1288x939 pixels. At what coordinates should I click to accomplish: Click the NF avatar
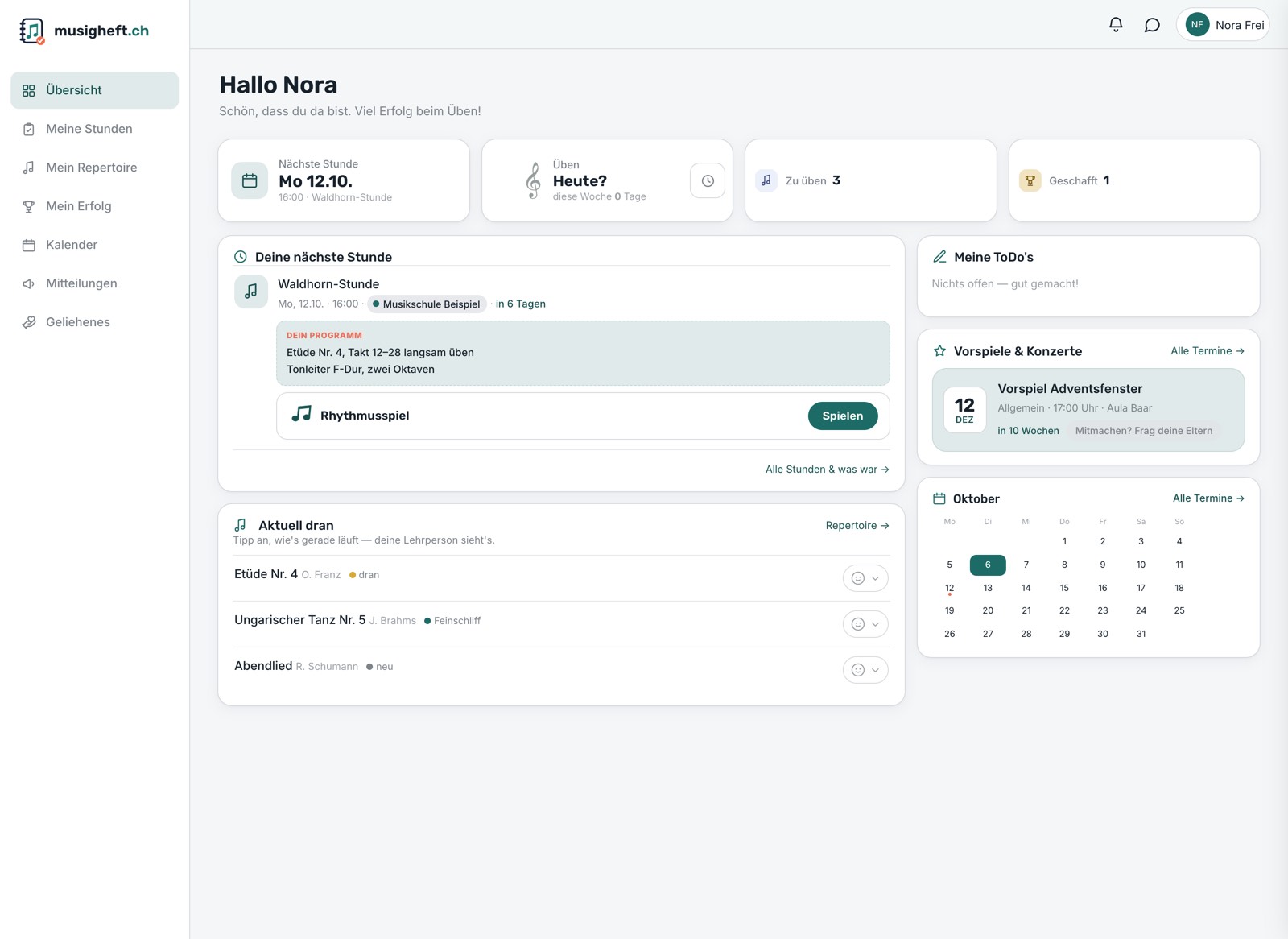pyautogui.click(x=1197, y=25)
